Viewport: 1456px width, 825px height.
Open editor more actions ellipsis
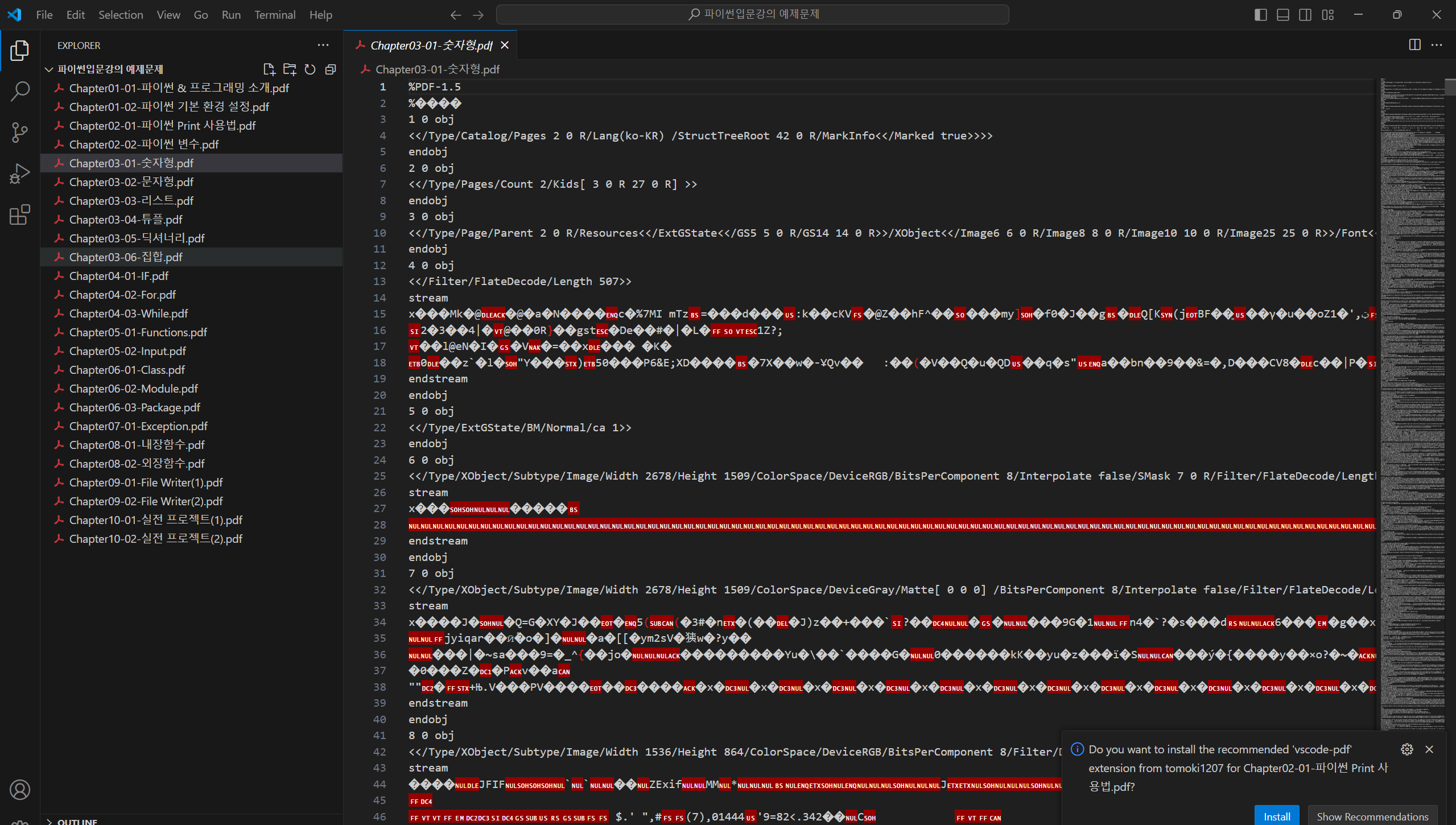(x=1437, y=45)
